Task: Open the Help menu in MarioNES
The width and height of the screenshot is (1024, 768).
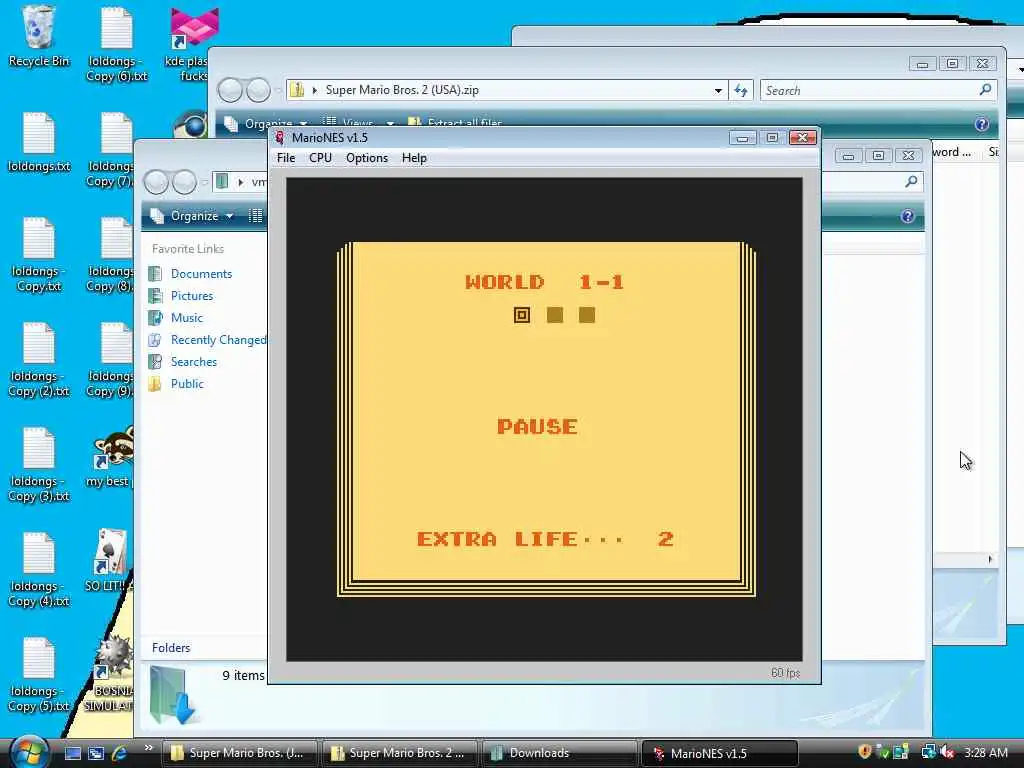Action: point(414,158)
